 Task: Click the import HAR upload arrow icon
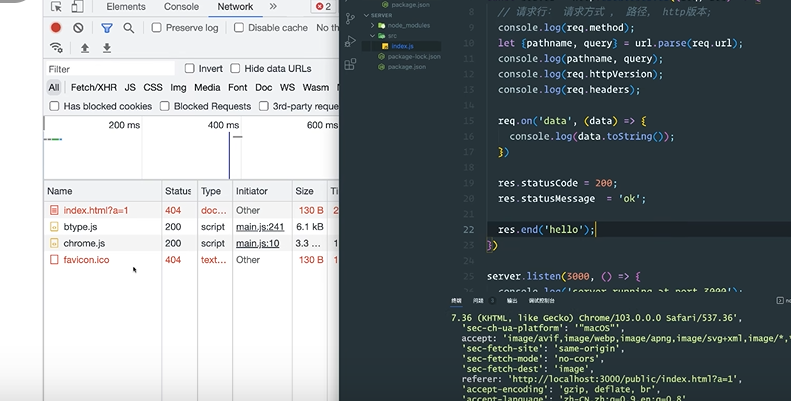click(85, 48)
